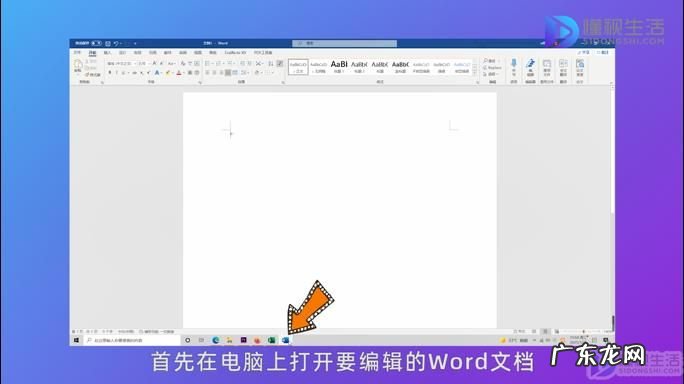Switch to Print Layout view in status bar

coord(545,332)
